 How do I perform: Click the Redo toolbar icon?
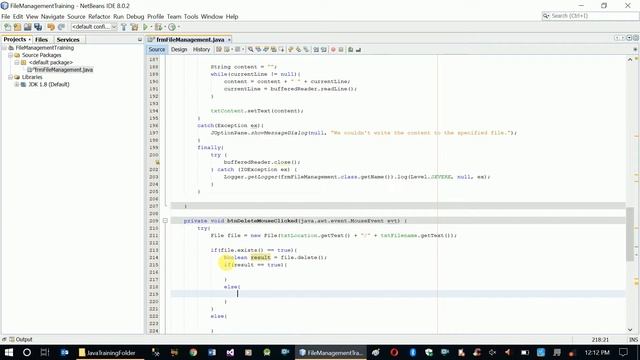tap(61, 27)
